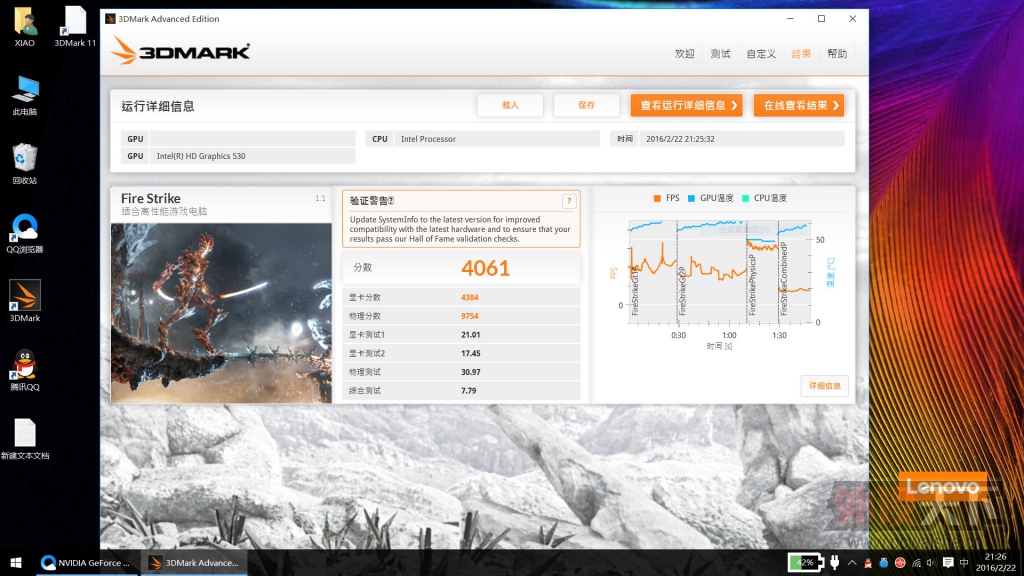
Task: Click the 详细信息 button below chart
Action: click(x=825, y=386)
